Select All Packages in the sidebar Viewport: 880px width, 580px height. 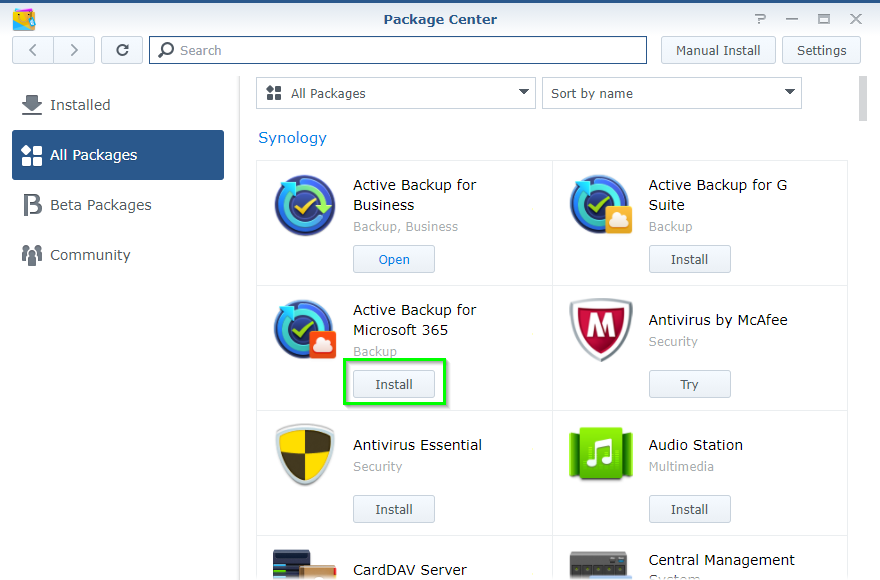pos(118,155)
